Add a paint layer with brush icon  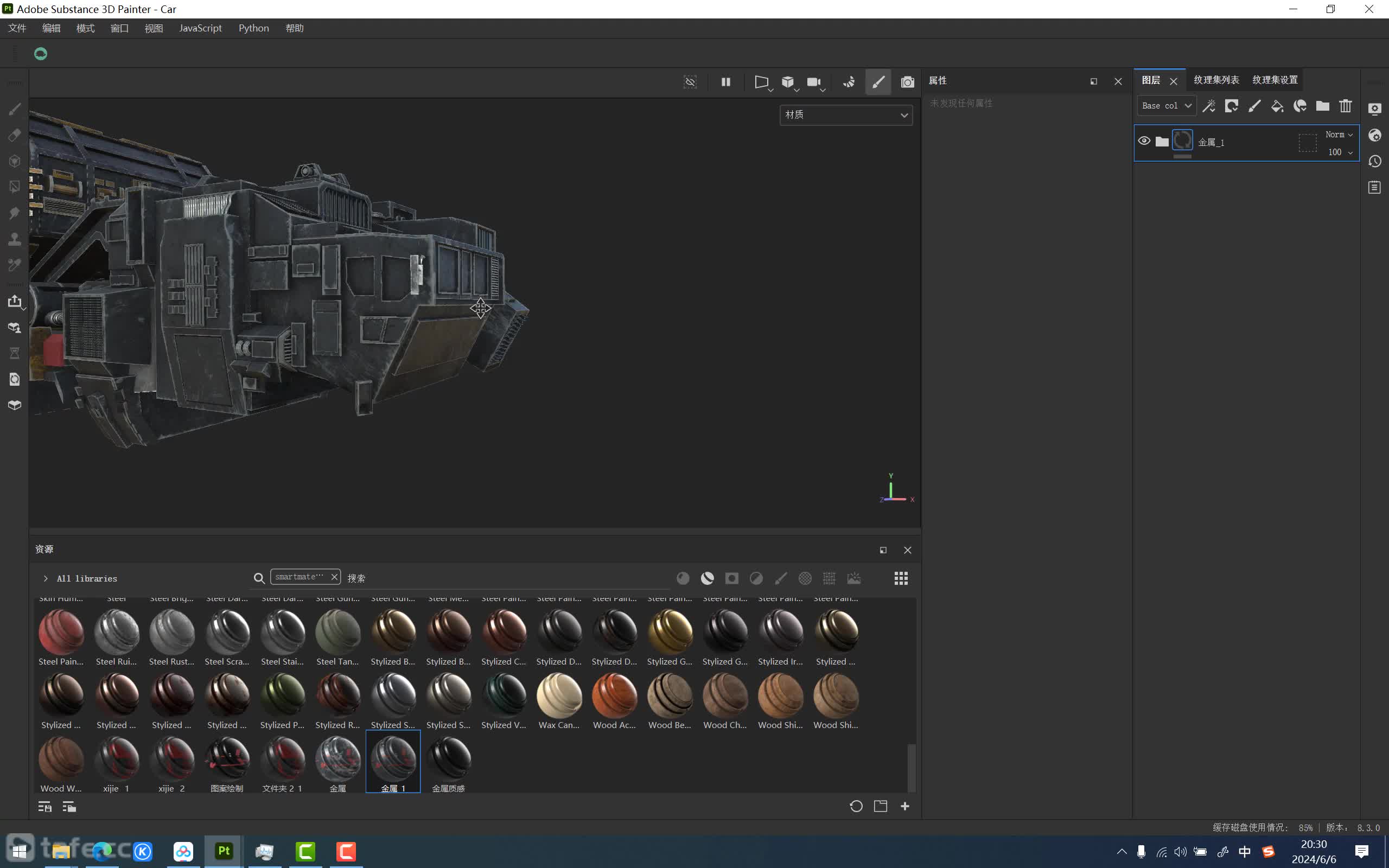pos(1254,106)
